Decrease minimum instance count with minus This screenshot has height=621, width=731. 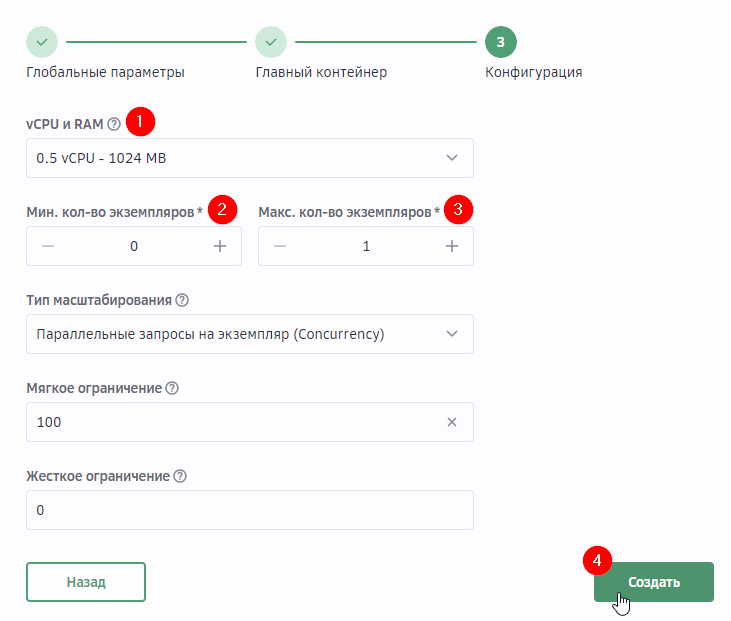click(x=48, y=246)
